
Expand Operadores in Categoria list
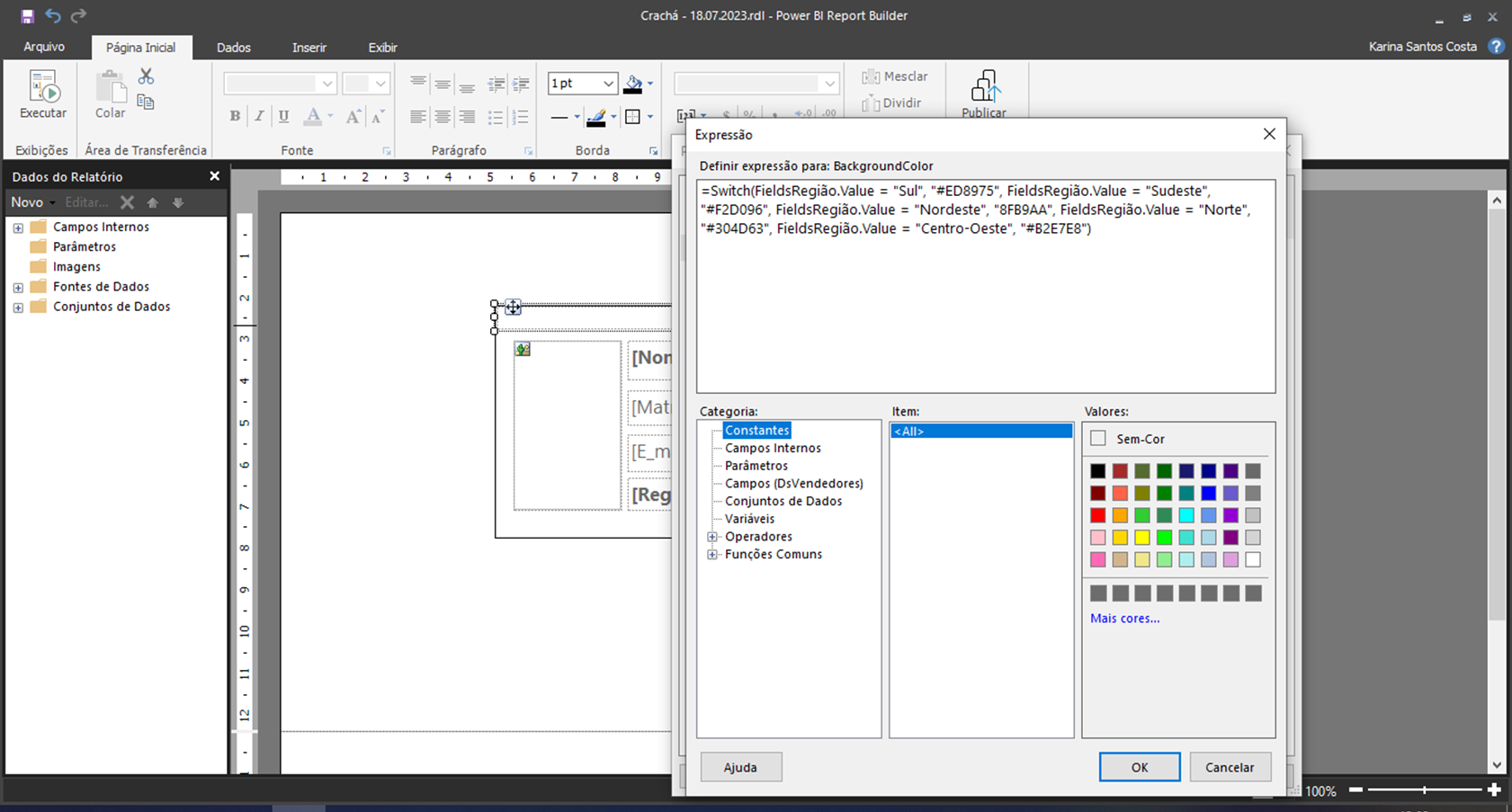coord(712,537)
